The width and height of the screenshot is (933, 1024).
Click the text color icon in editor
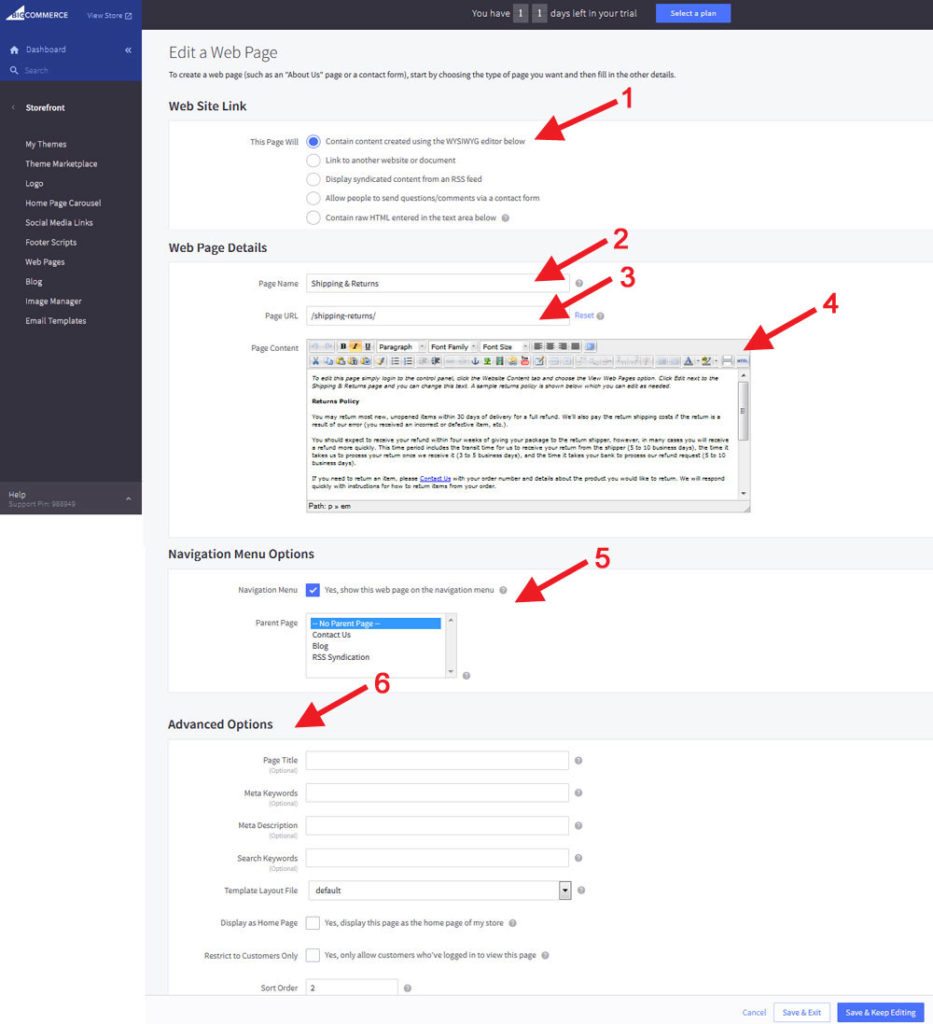click(x=688, y=361)
